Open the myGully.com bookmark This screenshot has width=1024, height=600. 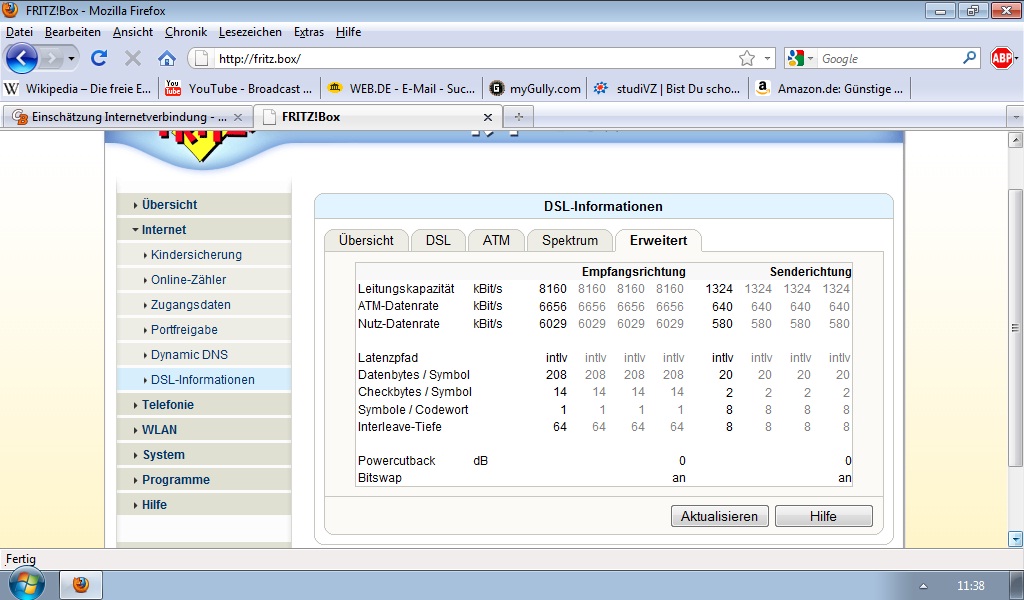click(535, 89)
